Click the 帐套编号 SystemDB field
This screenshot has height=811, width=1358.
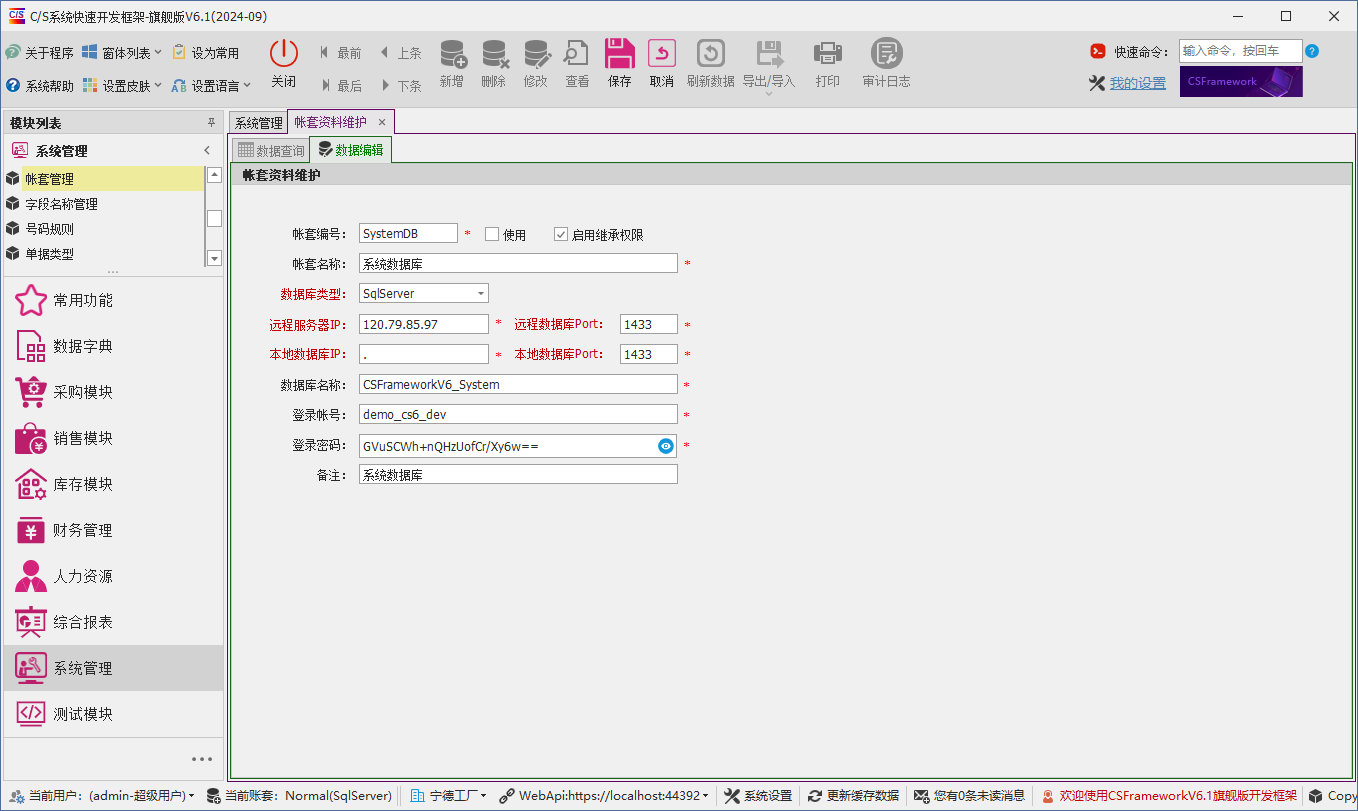click(x=408, y=234)
